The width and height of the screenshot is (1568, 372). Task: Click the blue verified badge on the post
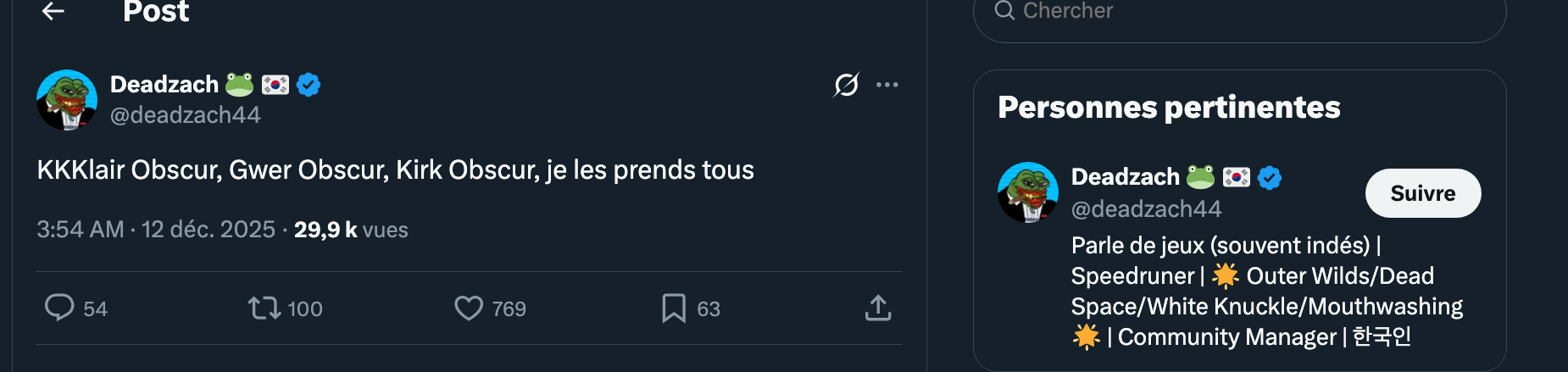(309, 85)
